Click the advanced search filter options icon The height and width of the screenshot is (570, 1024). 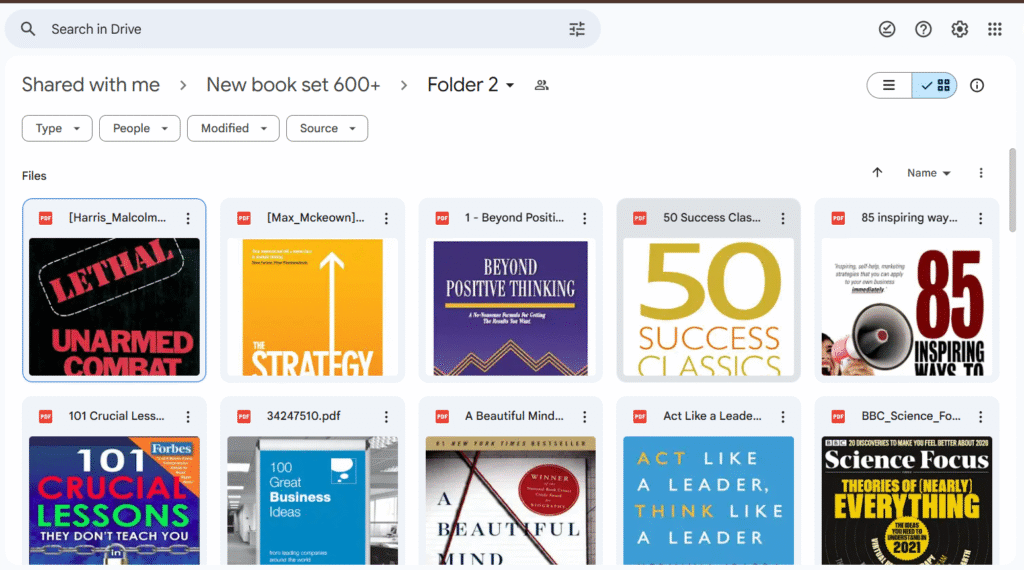click(x=577, y=29)
